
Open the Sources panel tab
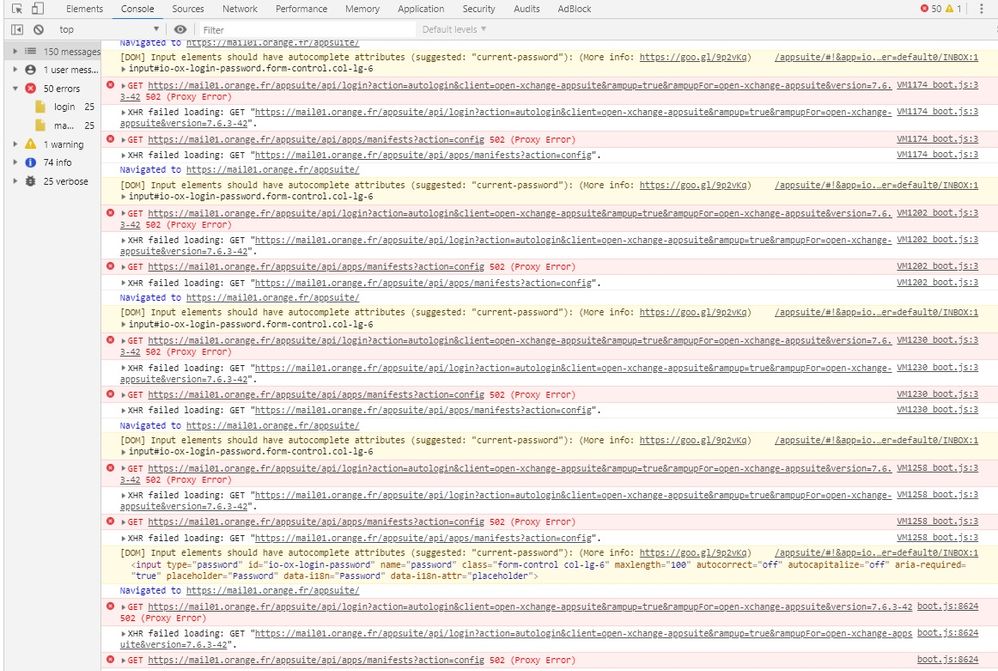tap(188, 8)
